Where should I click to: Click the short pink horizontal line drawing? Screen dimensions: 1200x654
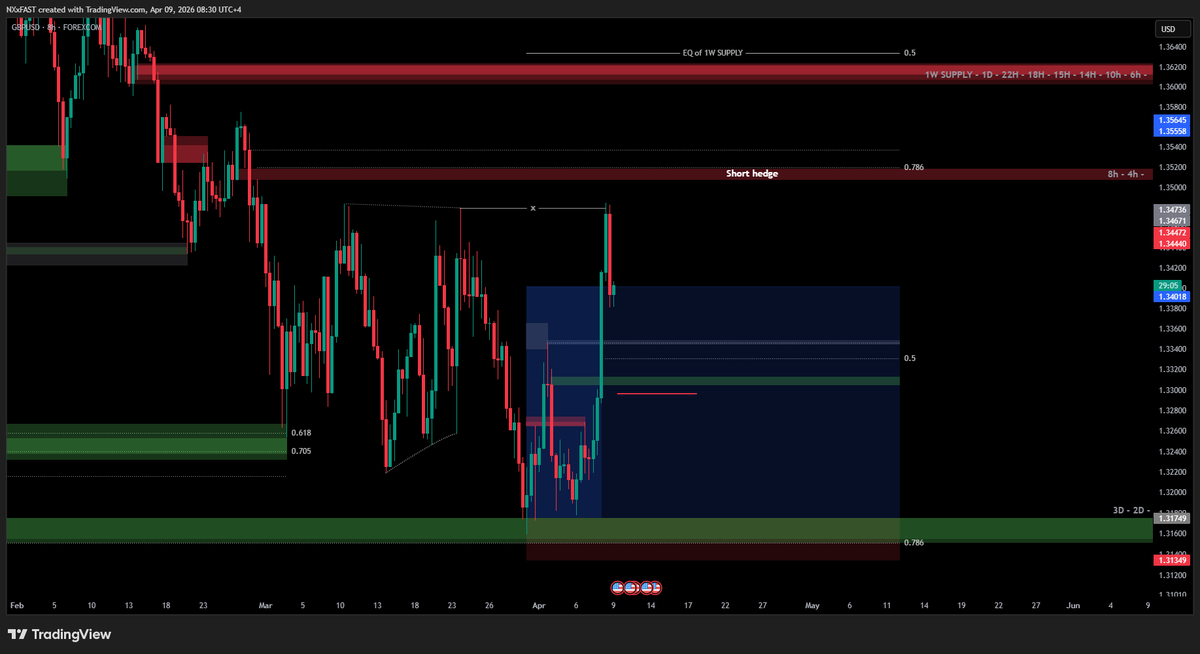pos(657,394)
